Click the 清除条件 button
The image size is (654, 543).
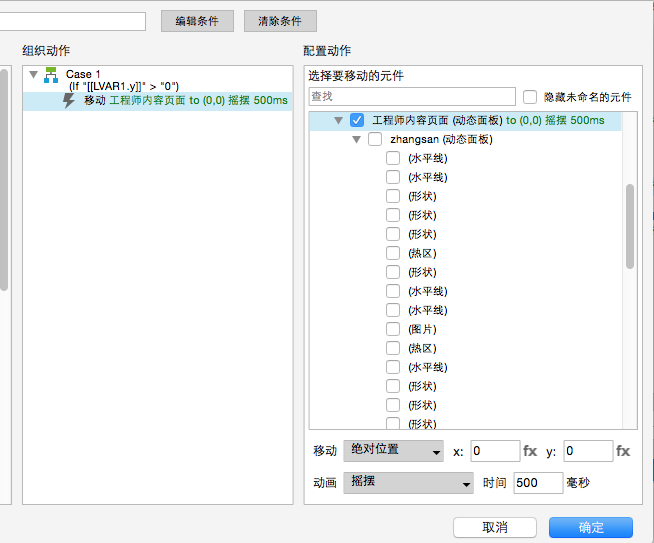(x=280, y=21)
